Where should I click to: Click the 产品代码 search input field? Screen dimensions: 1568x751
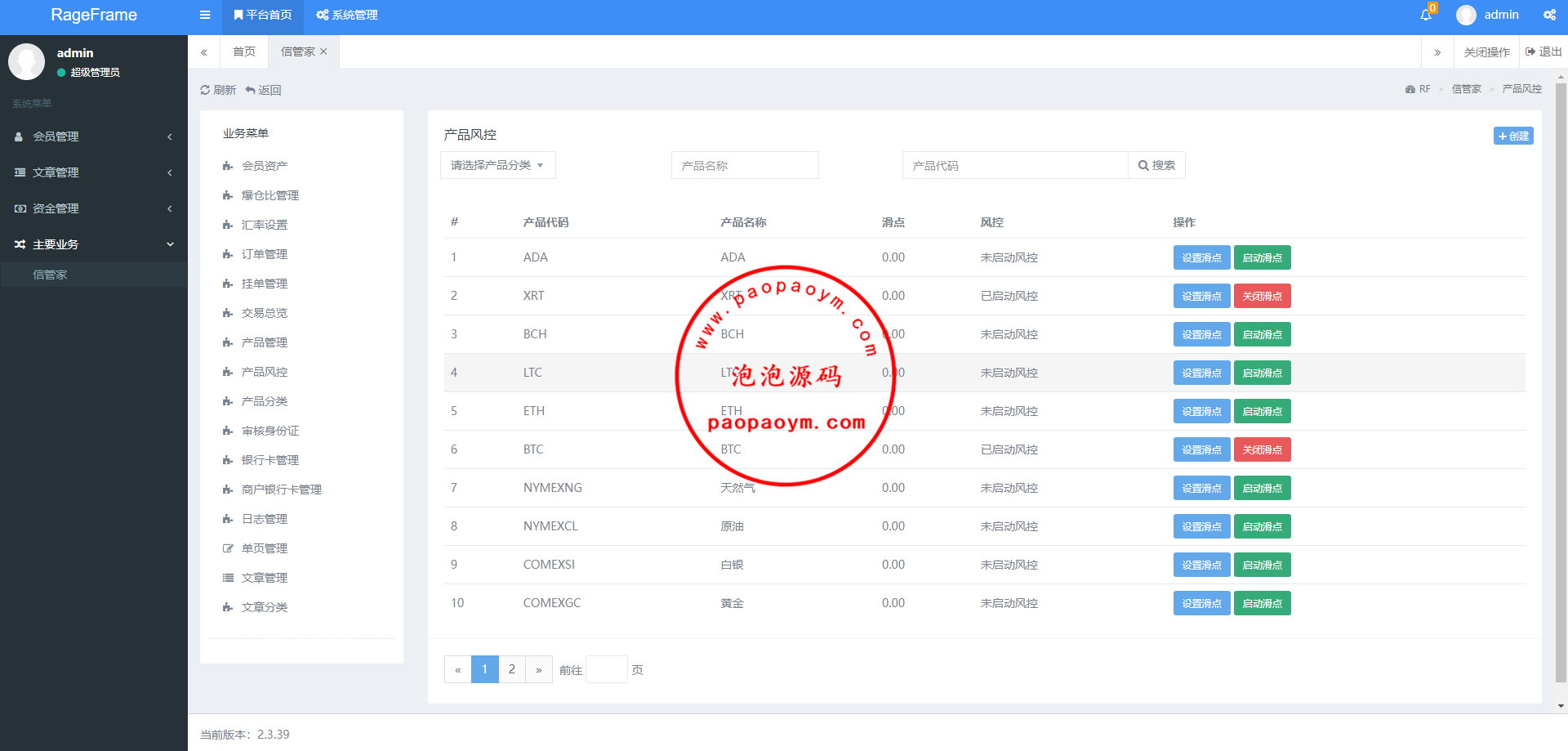click(x=1014, y=165)
